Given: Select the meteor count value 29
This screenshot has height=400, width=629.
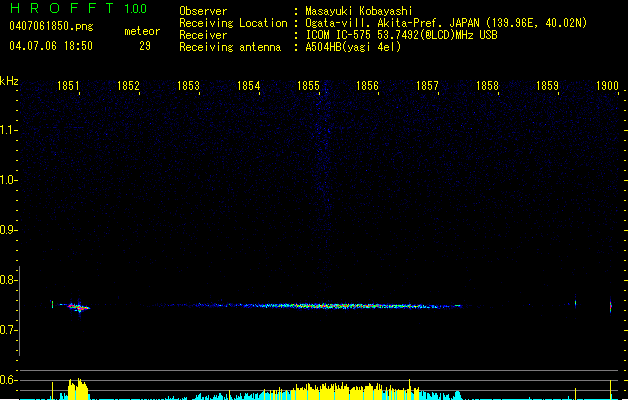Looking at the screenshot, I should click(x=145, y=46).
